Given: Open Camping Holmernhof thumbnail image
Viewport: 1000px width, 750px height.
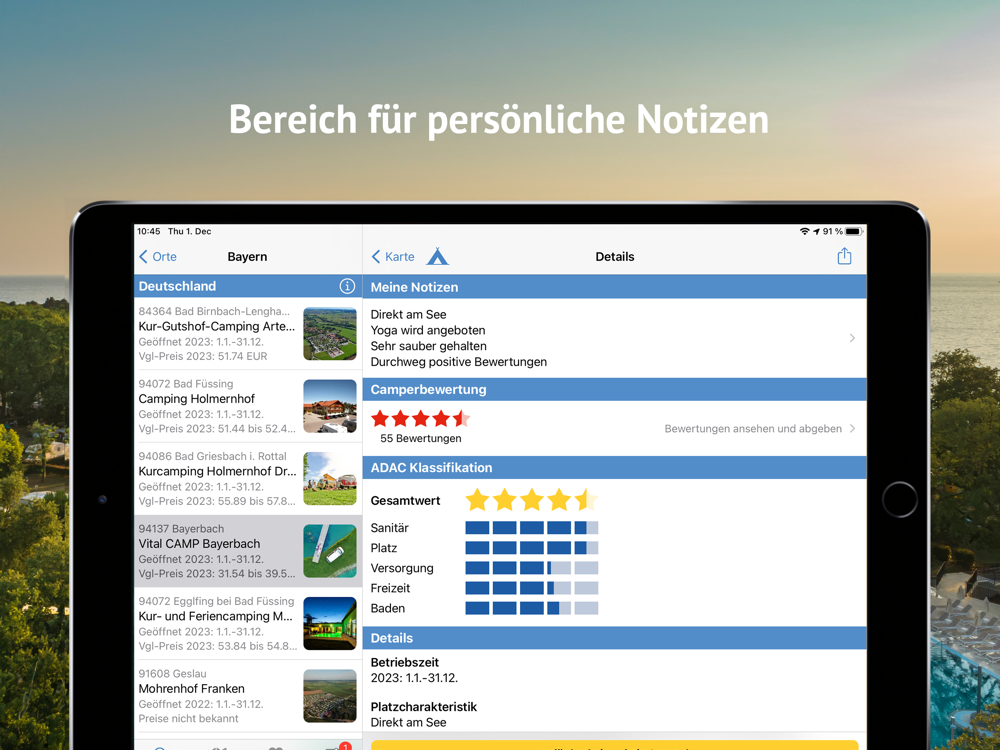Looking at the screenshot, I should [330, 406].
